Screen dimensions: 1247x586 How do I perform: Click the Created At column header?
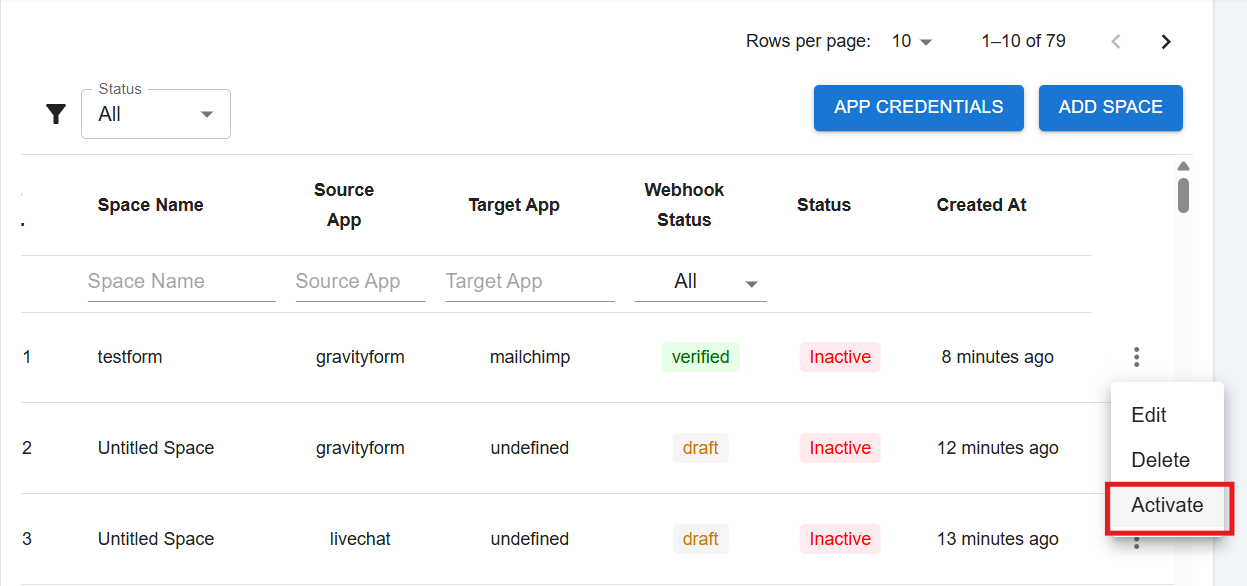tap(982, 205)
